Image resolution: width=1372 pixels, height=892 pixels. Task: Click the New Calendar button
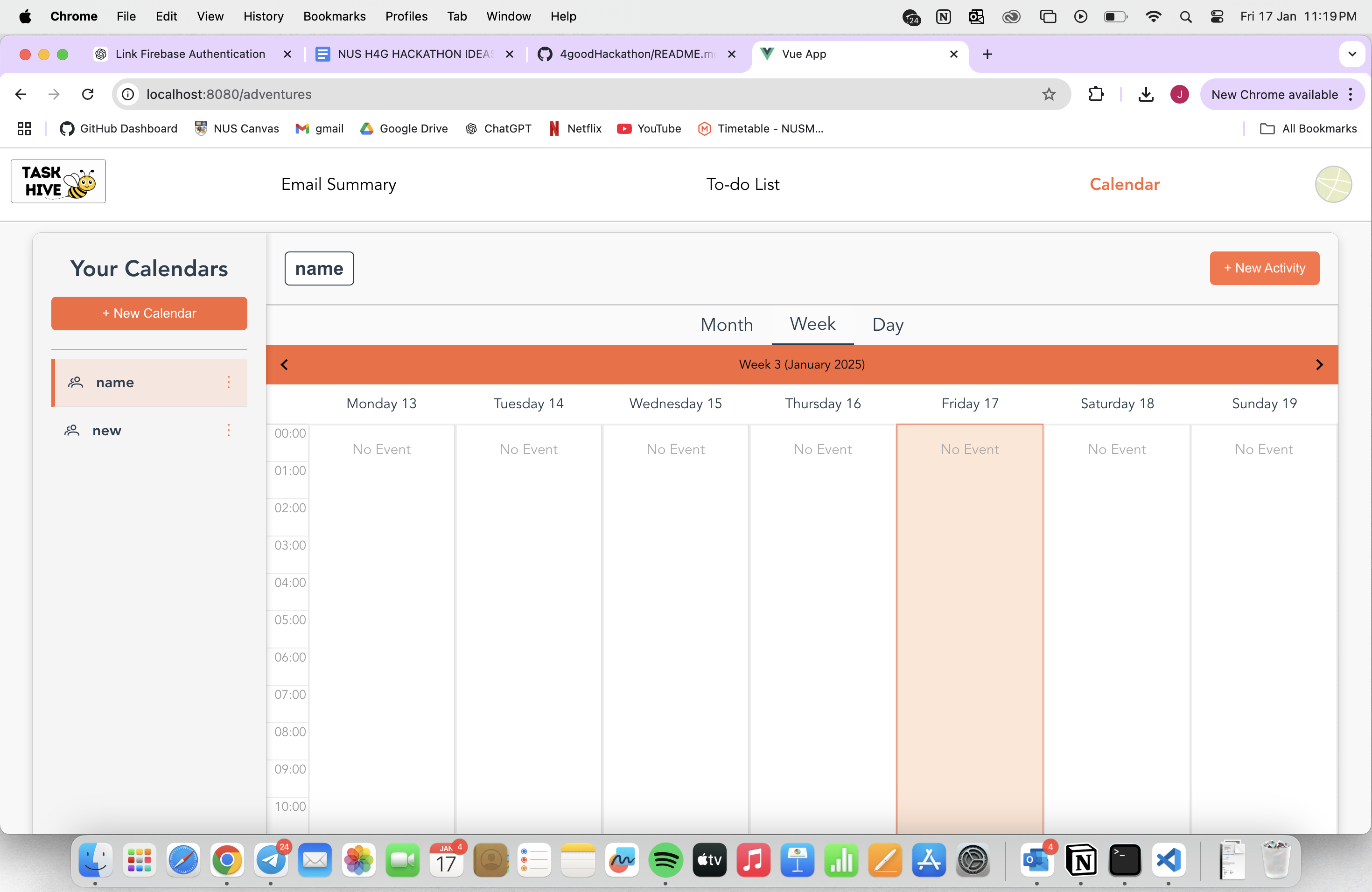coord(149,313)
